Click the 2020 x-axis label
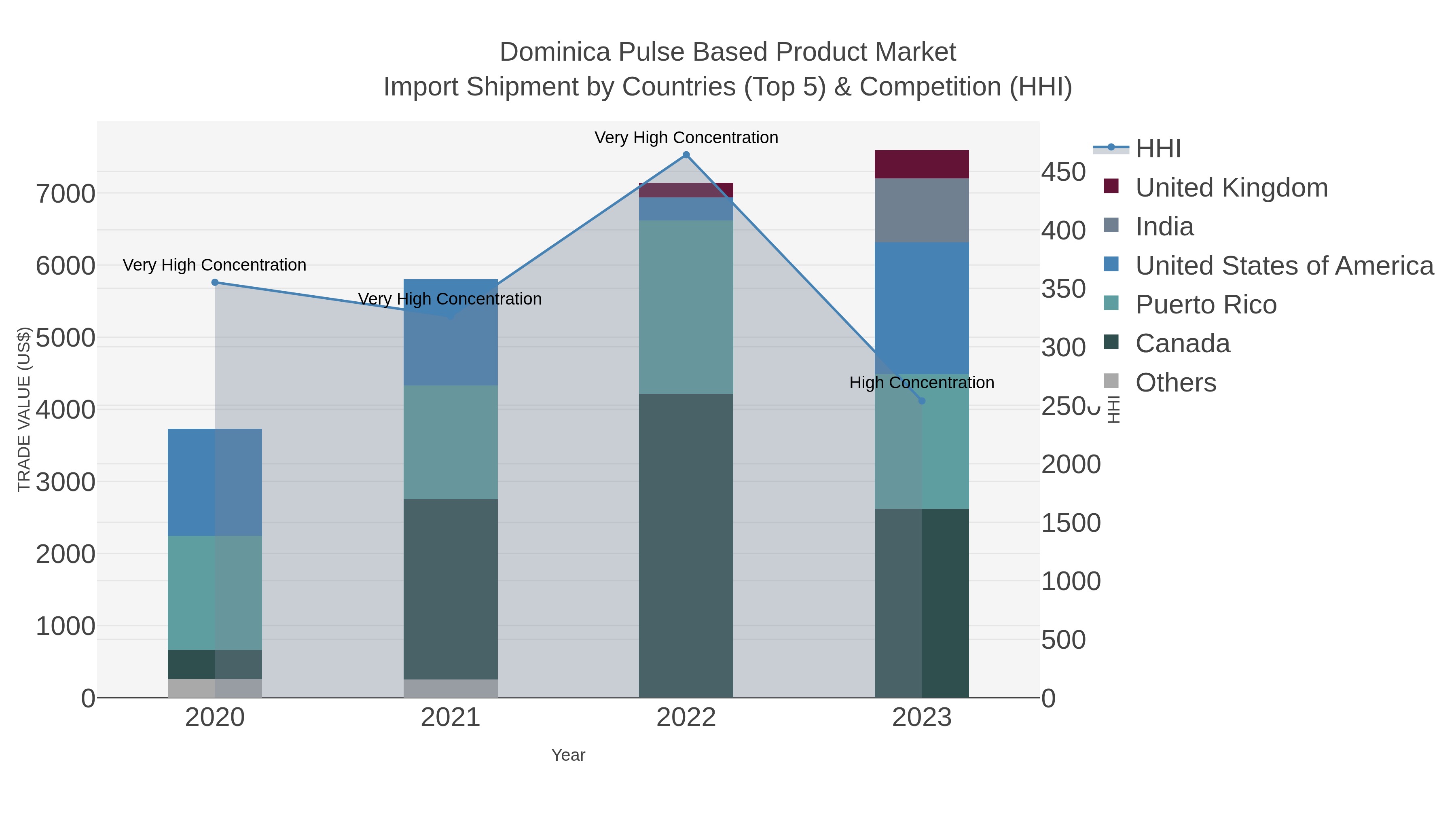This screenshot has height=819, width=1456. [215, 718]
